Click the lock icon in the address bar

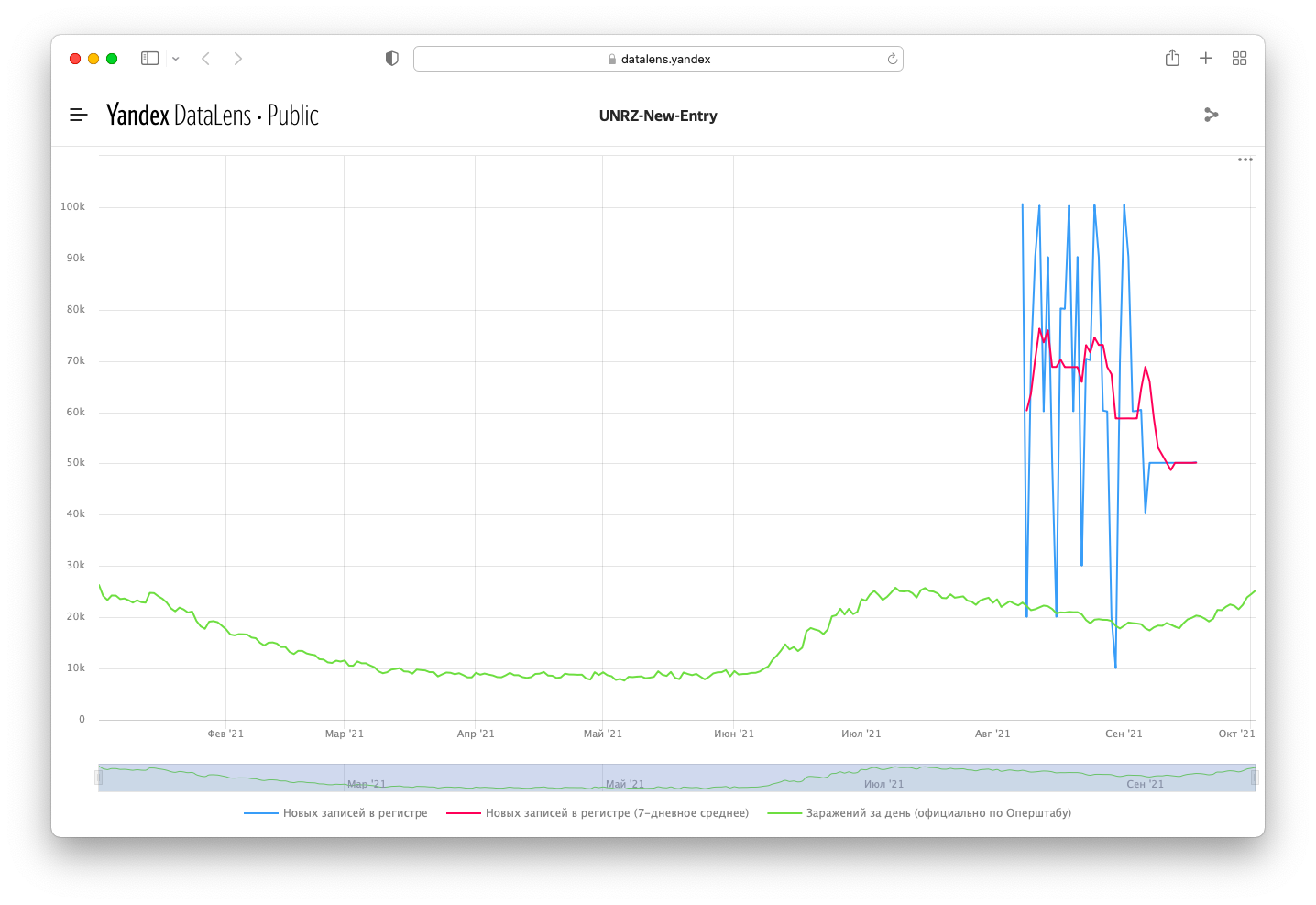pos(612,59)
